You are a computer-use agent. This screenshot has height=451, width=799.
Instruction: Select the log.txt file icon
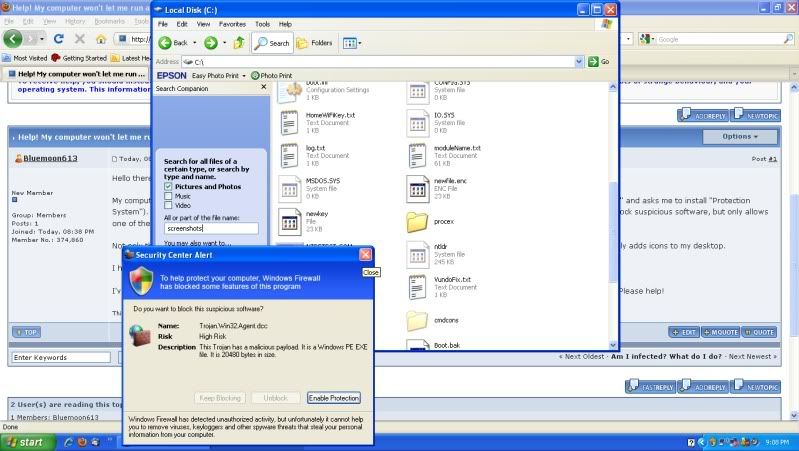289,155
